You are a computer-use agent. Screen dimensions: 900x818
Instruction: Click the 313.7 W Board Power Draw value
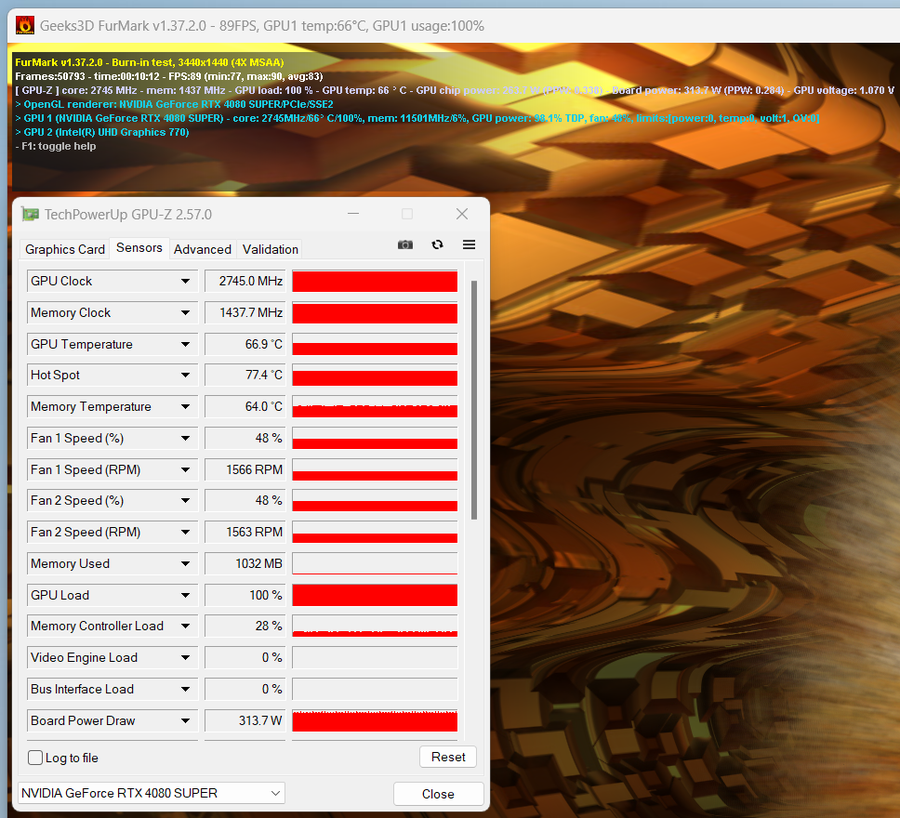pos(245,720)
